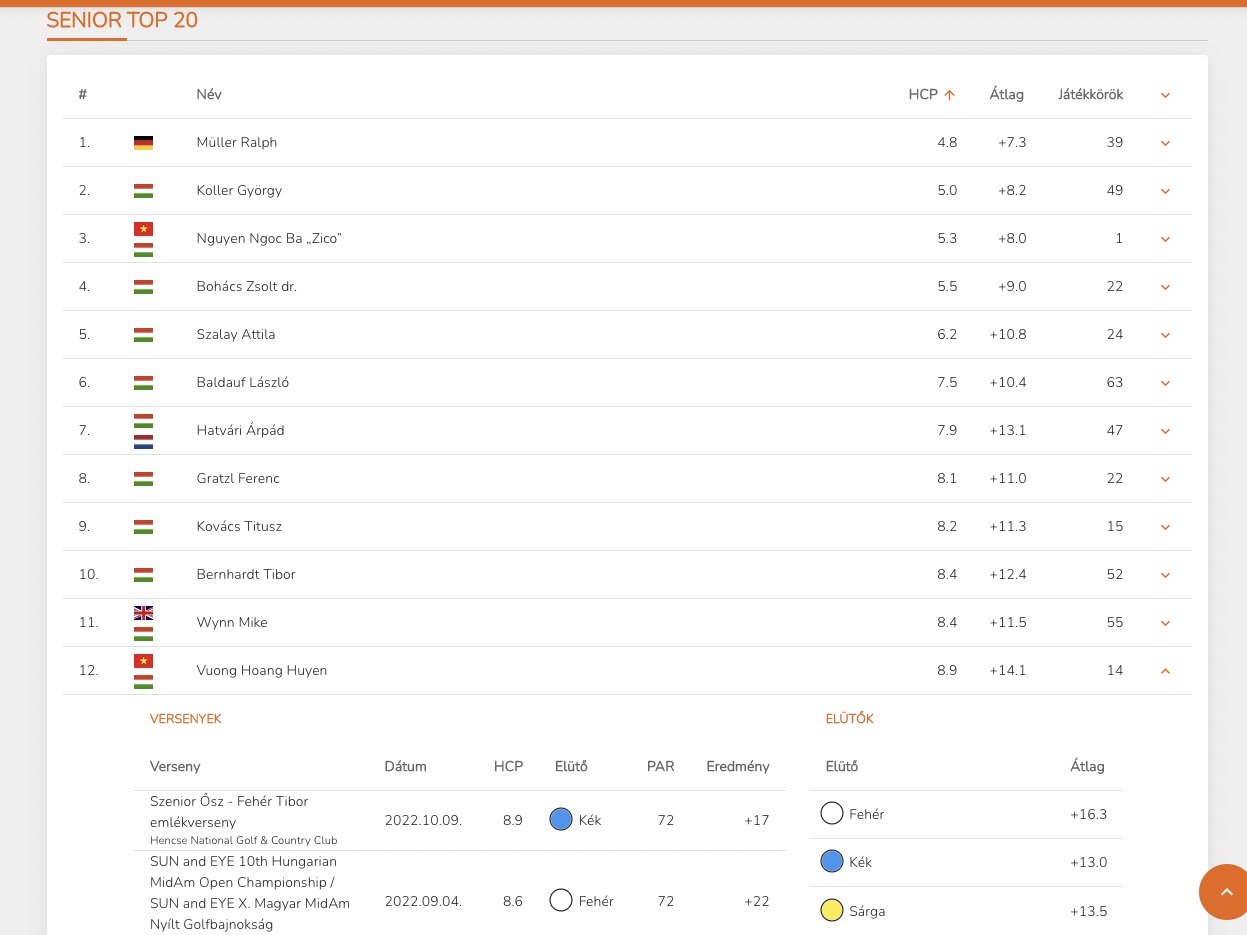Click the Hungarian flag beside Bohács Zsolt dr.
This screenshot has width=1247, height=935.
tap(143, 287)
